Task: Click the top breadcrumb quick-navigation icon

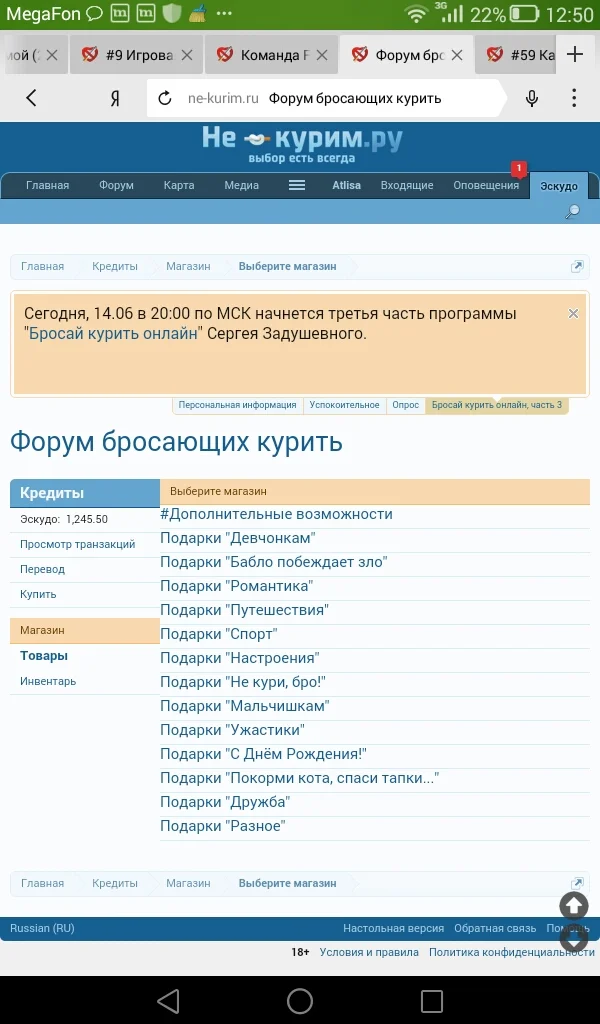Action: point(577,266)
